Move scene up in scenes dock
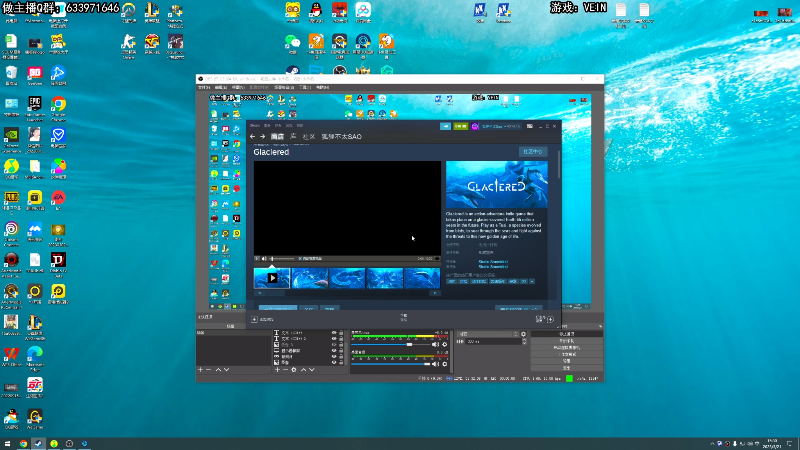The image size is (800, 450). tap(218, 369)
